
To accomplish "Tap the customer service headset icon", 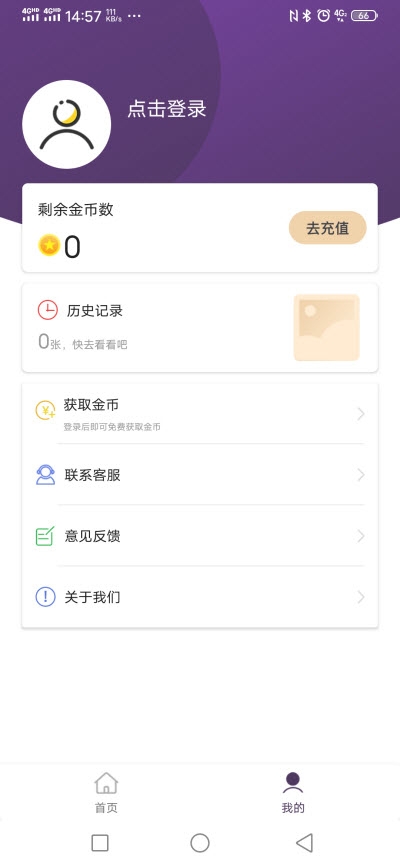I will (x=45, y=475).
